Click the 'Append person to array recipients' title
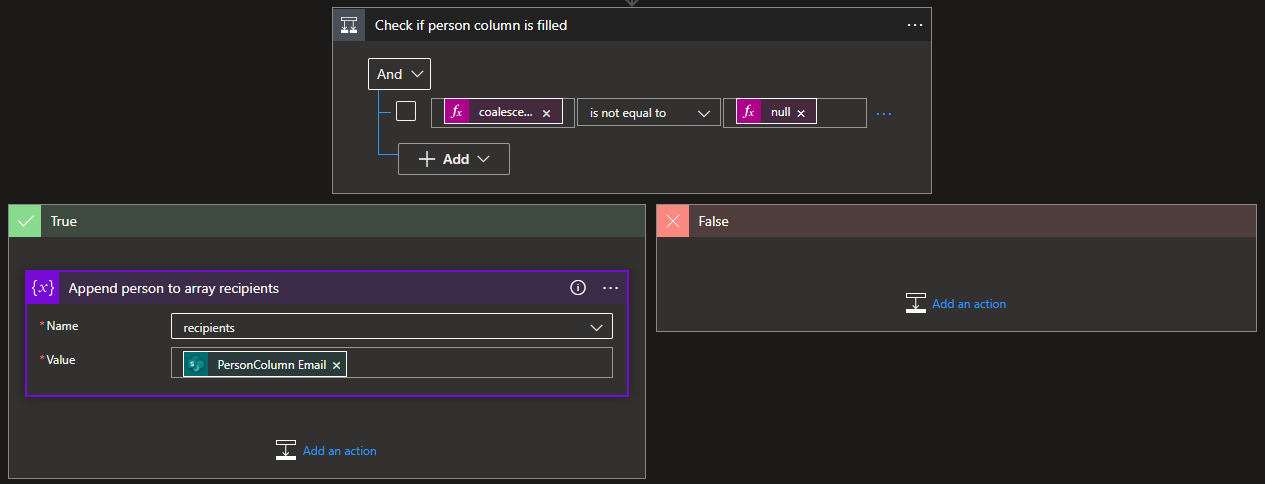Screen dimensions: 1265x484 pos(174,288)
